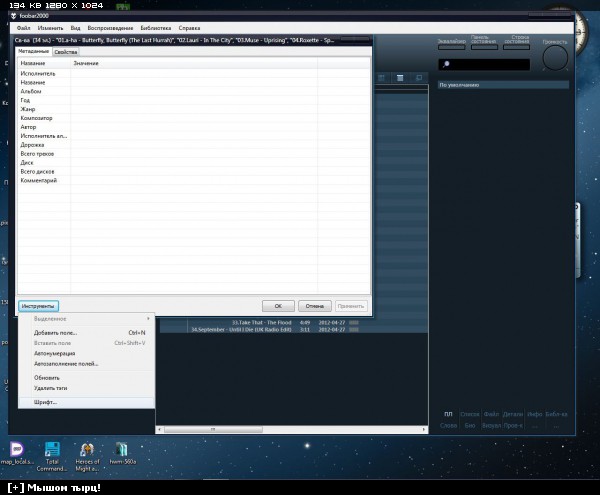This screenshot has height=495, width=600.
Task: Switch to the ПЛ panel tab
Action: tap(448, 414)
